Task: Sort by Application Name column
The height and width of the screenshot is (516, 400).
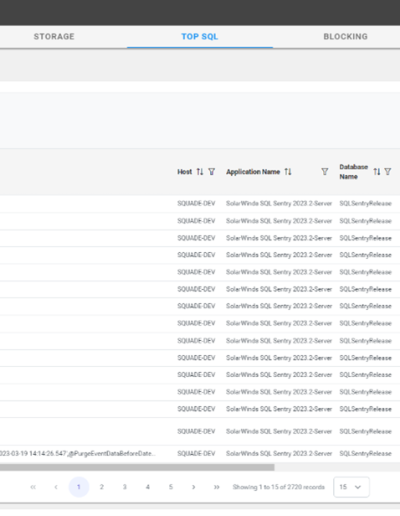Action: click(288, 172)
